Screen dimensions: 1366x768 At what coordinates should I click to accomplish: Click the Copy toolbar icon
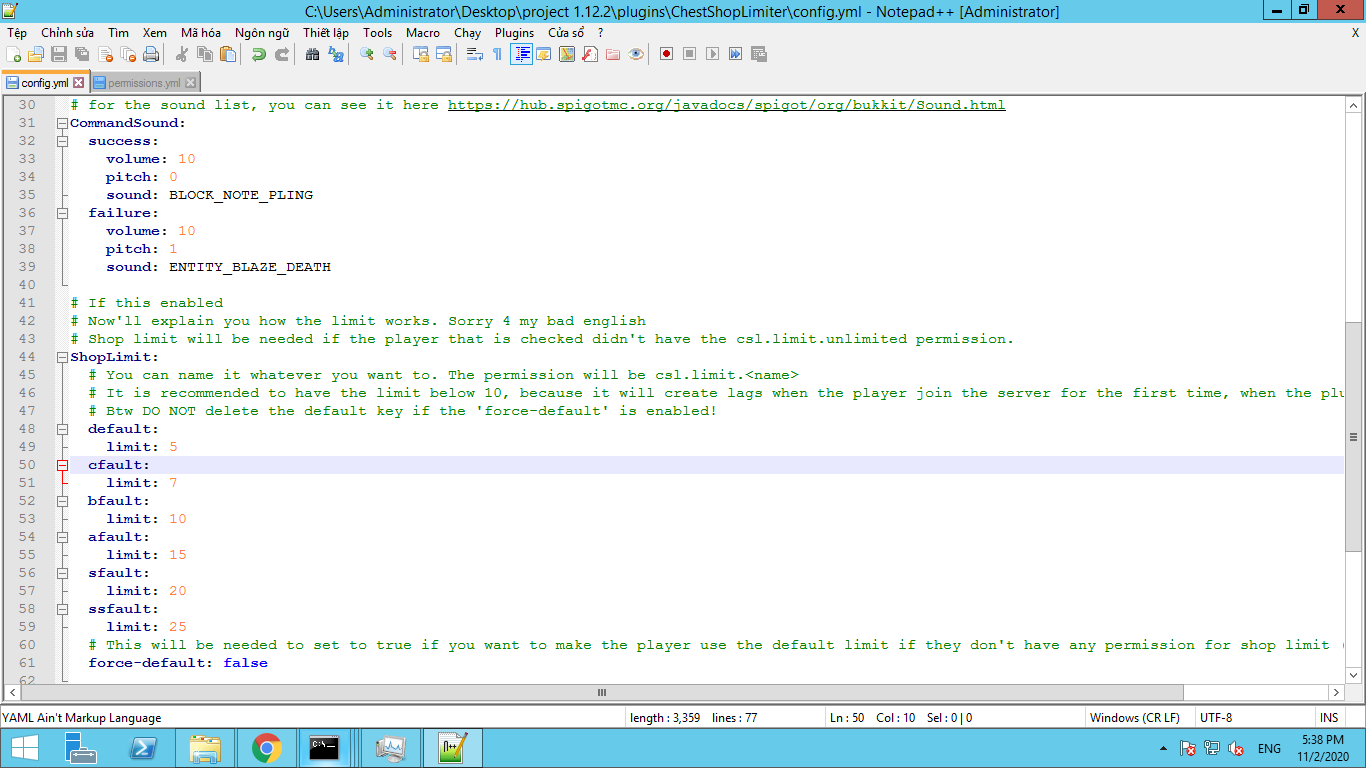click(x=205, y=54)
